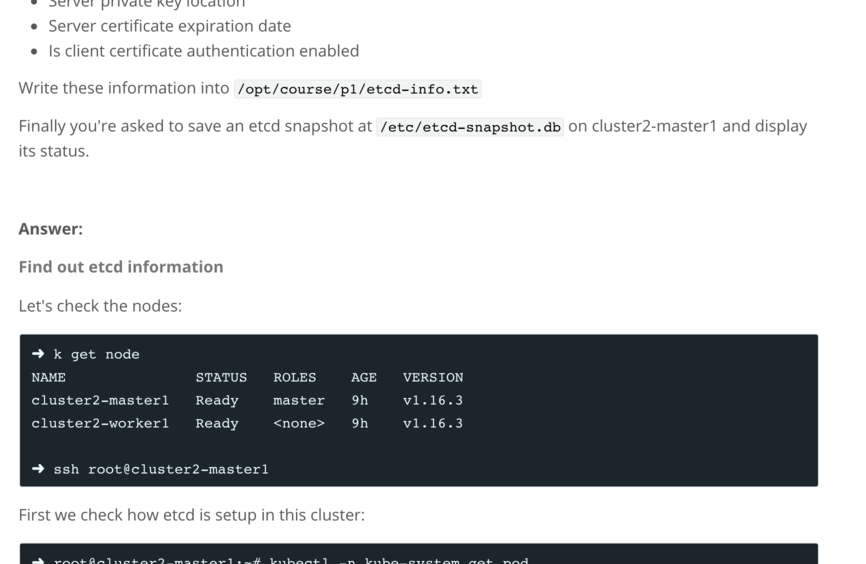Click the cluster2-master1 node name in table
This screenshot has width=866, height=564.
(100, 400)
